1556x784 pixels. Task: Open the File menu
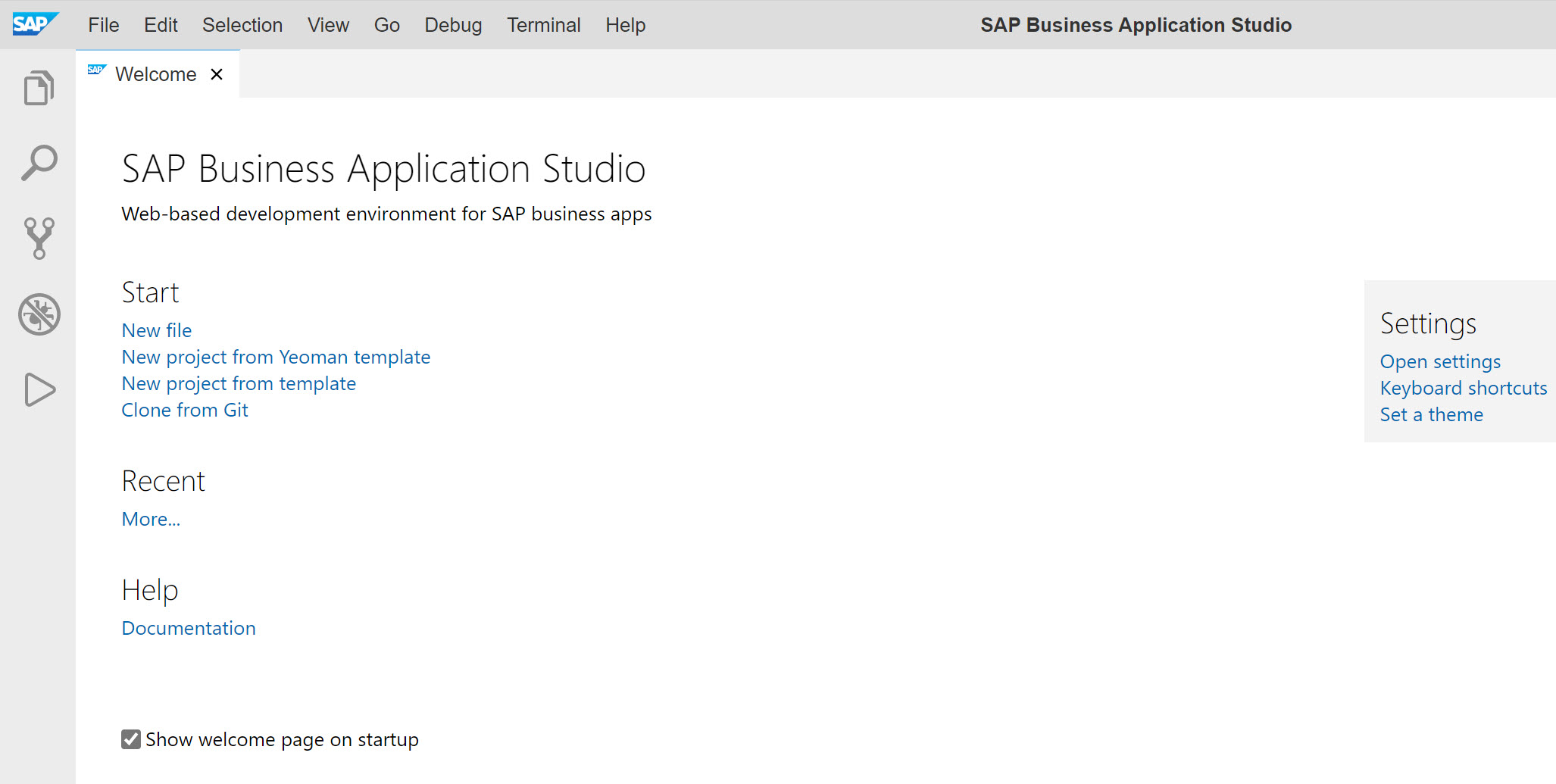tap(104, 25)
